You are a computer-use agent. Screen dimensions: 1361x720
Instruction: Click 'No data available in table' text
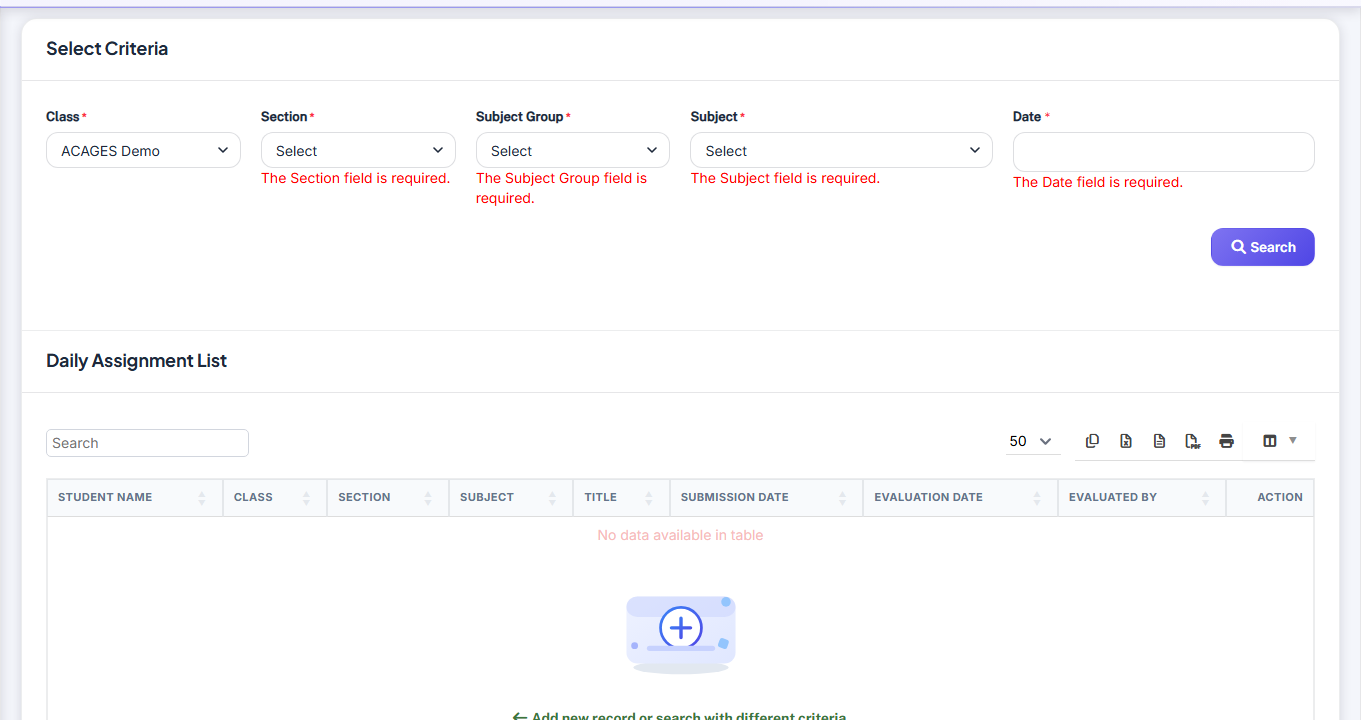pyautogui.click(x=680, y=535)
